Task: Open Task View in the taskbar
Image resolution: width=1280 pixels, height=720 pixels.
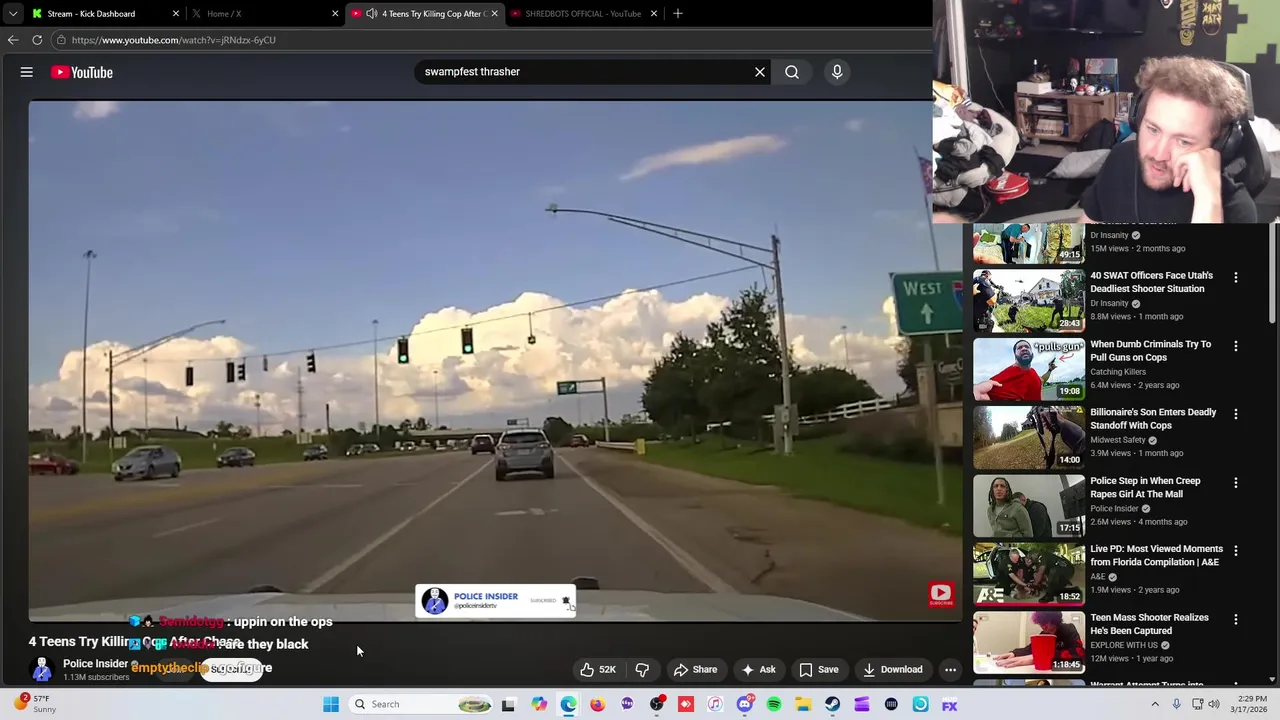Action: click(x=508, y=704)
